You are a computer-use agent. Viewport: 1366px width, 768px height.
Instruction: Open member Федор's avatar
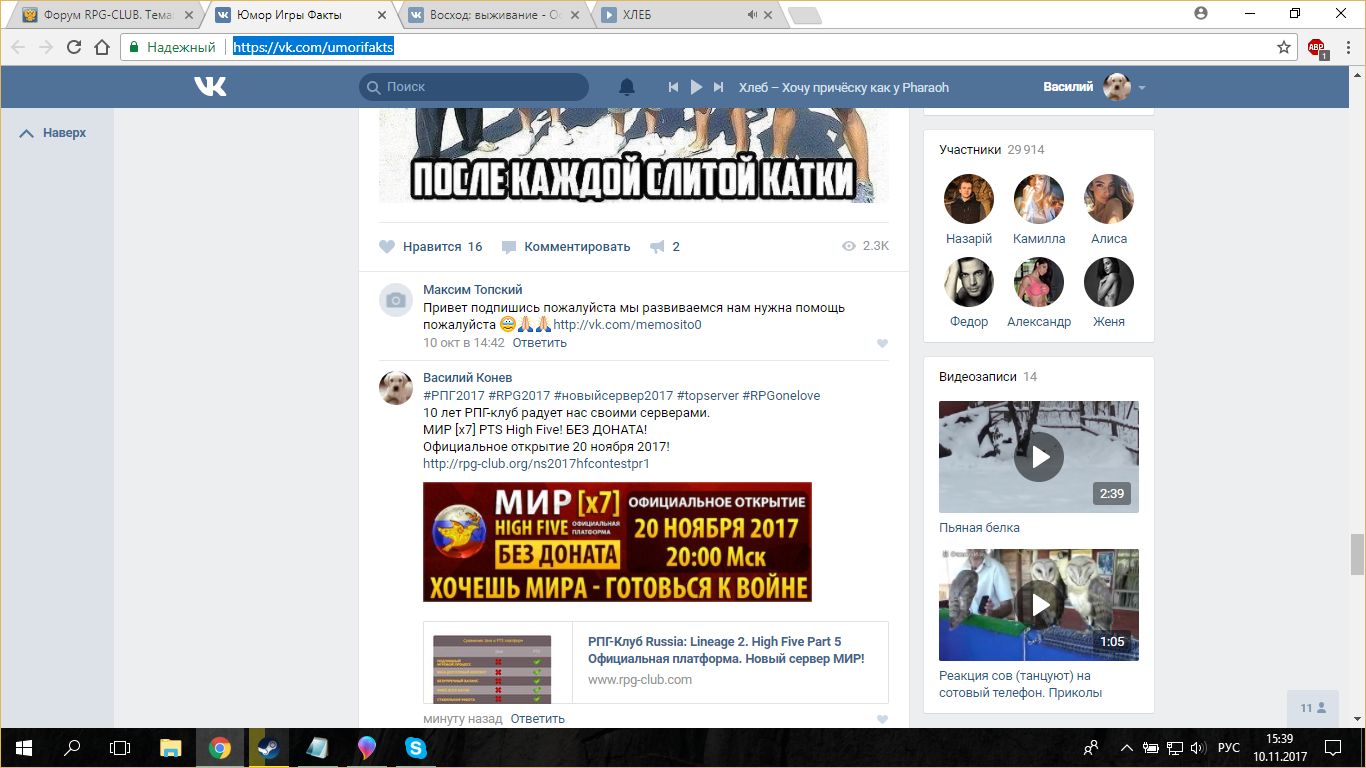969,282
